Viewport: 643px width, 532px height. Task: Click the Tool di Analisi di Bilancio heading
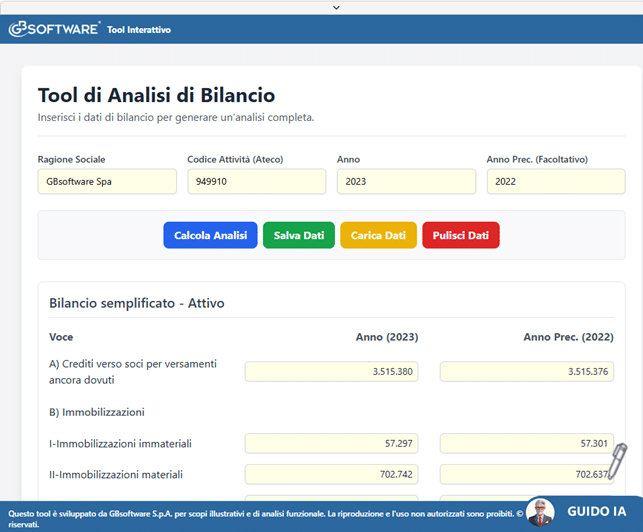click(156, 95)
